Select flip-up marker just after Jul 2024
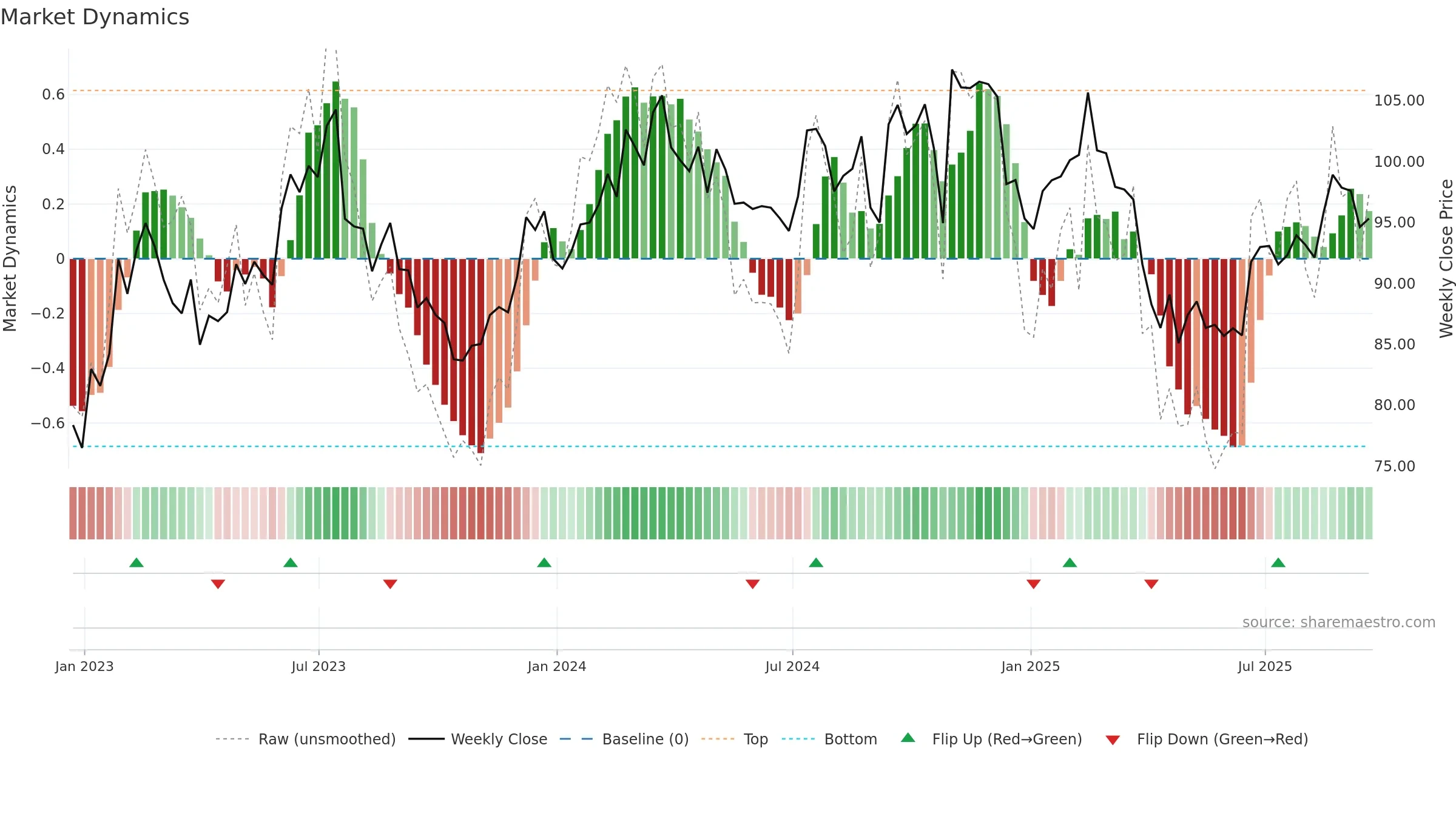Viewport: 1456px width, 819px height. click(x=816, y=562)
